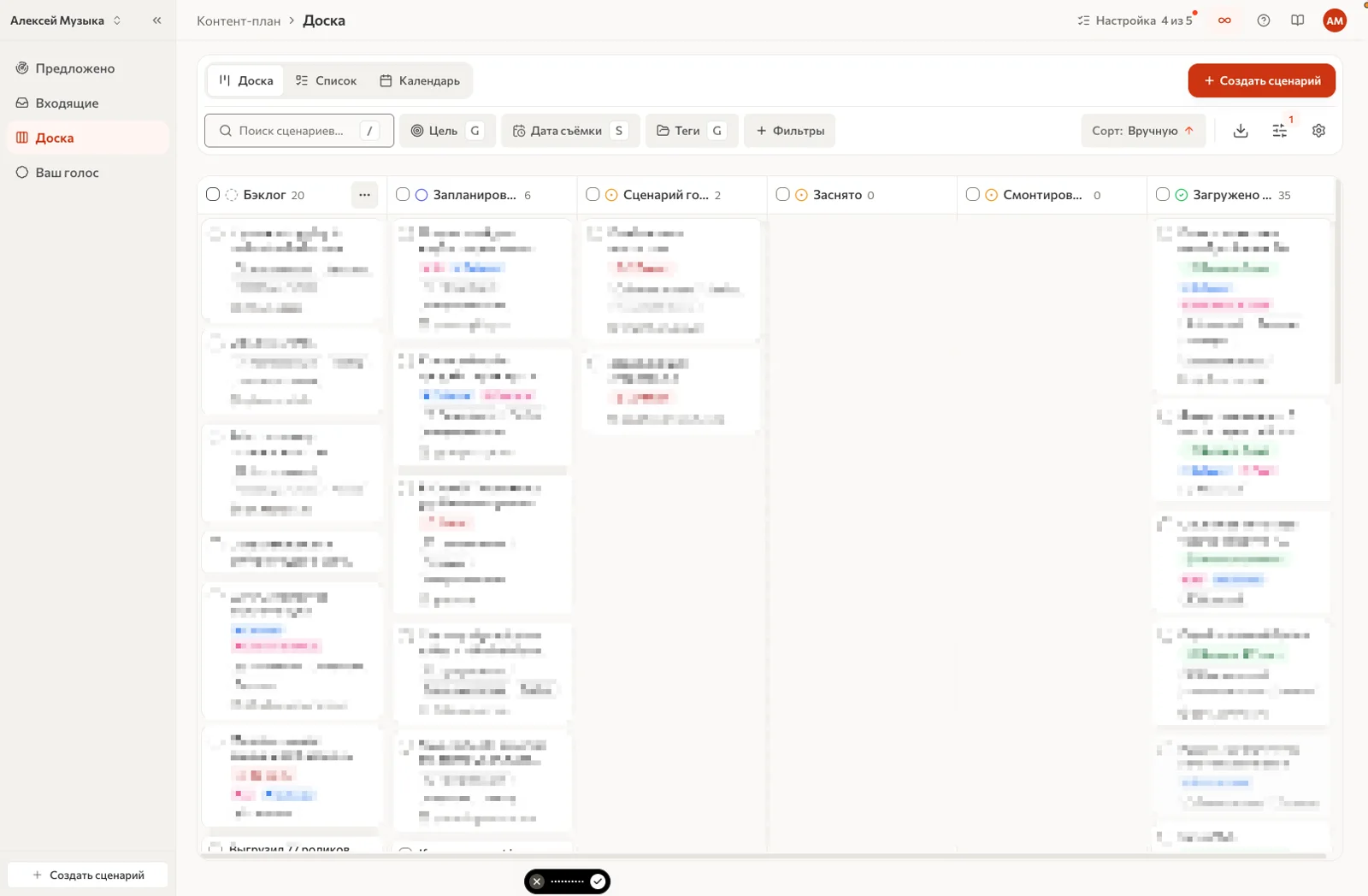Focus the Поиск сценариев search field
This screenshot has height=896, width=1368.
coord(299,131)
